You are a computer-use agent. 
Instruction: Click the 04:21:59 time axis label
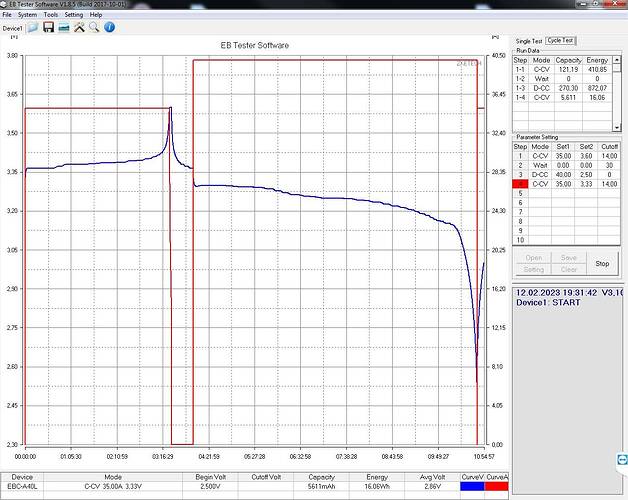pos(209,456)
